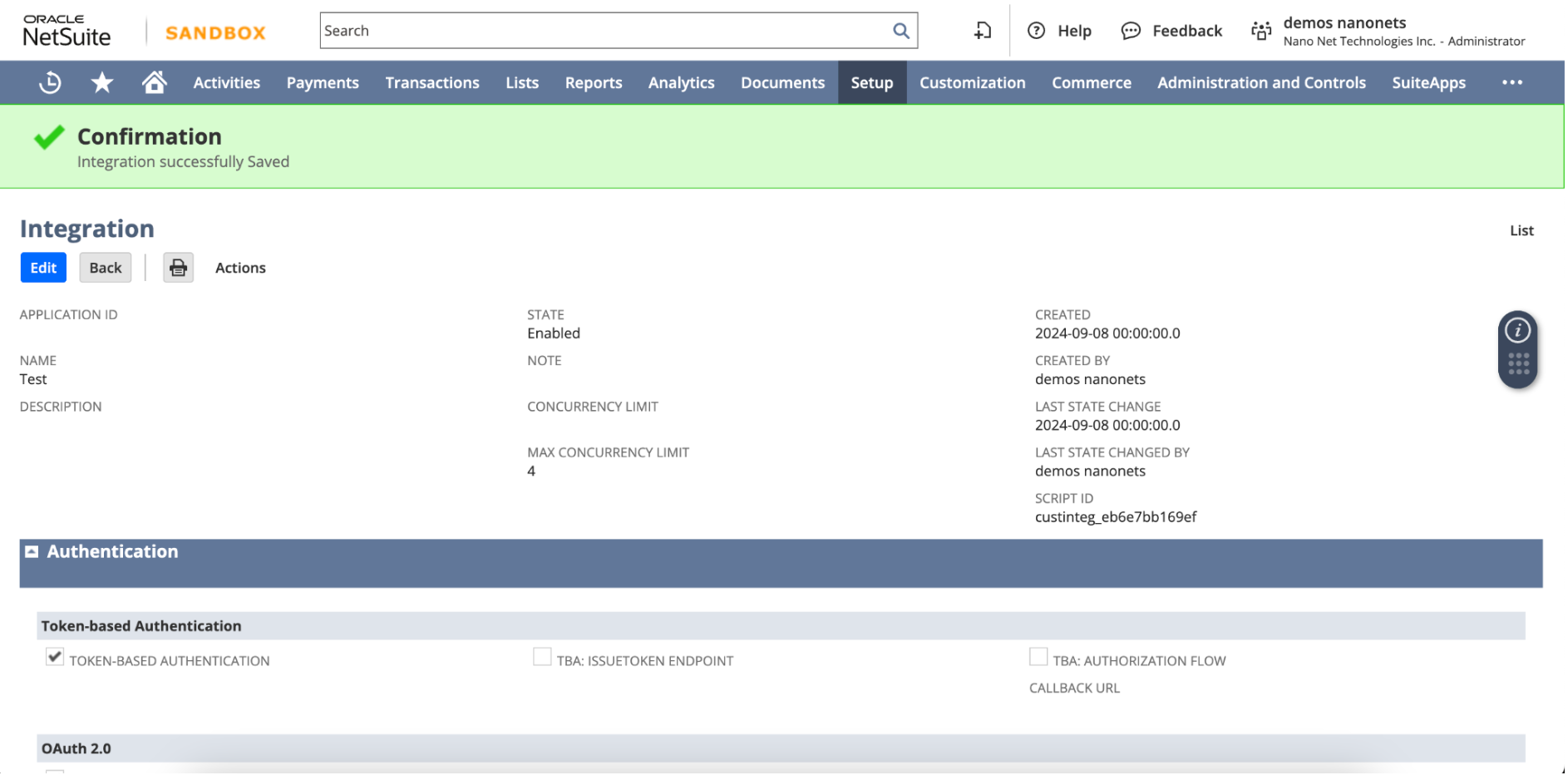
Task: Click the Help question mark icon
Action: 1036,31
